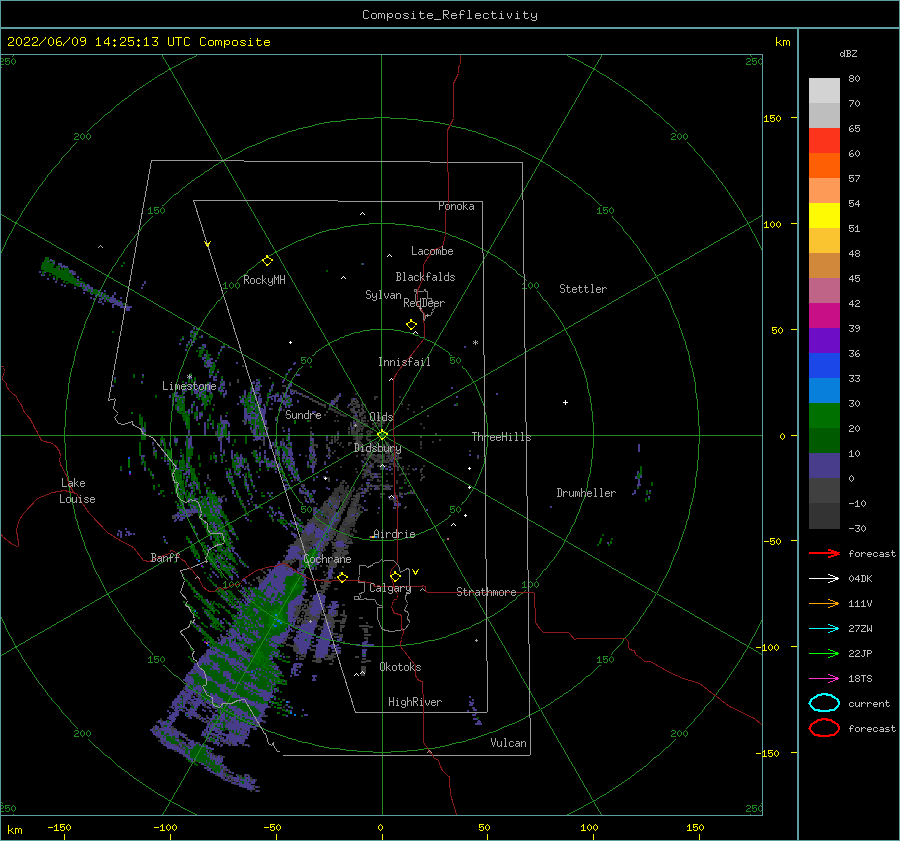This screenshot has height=841, width=900.
Task: Click the yellow diamond marker below RedDeer
Action: pyautogui.click(x=411, y=324)
